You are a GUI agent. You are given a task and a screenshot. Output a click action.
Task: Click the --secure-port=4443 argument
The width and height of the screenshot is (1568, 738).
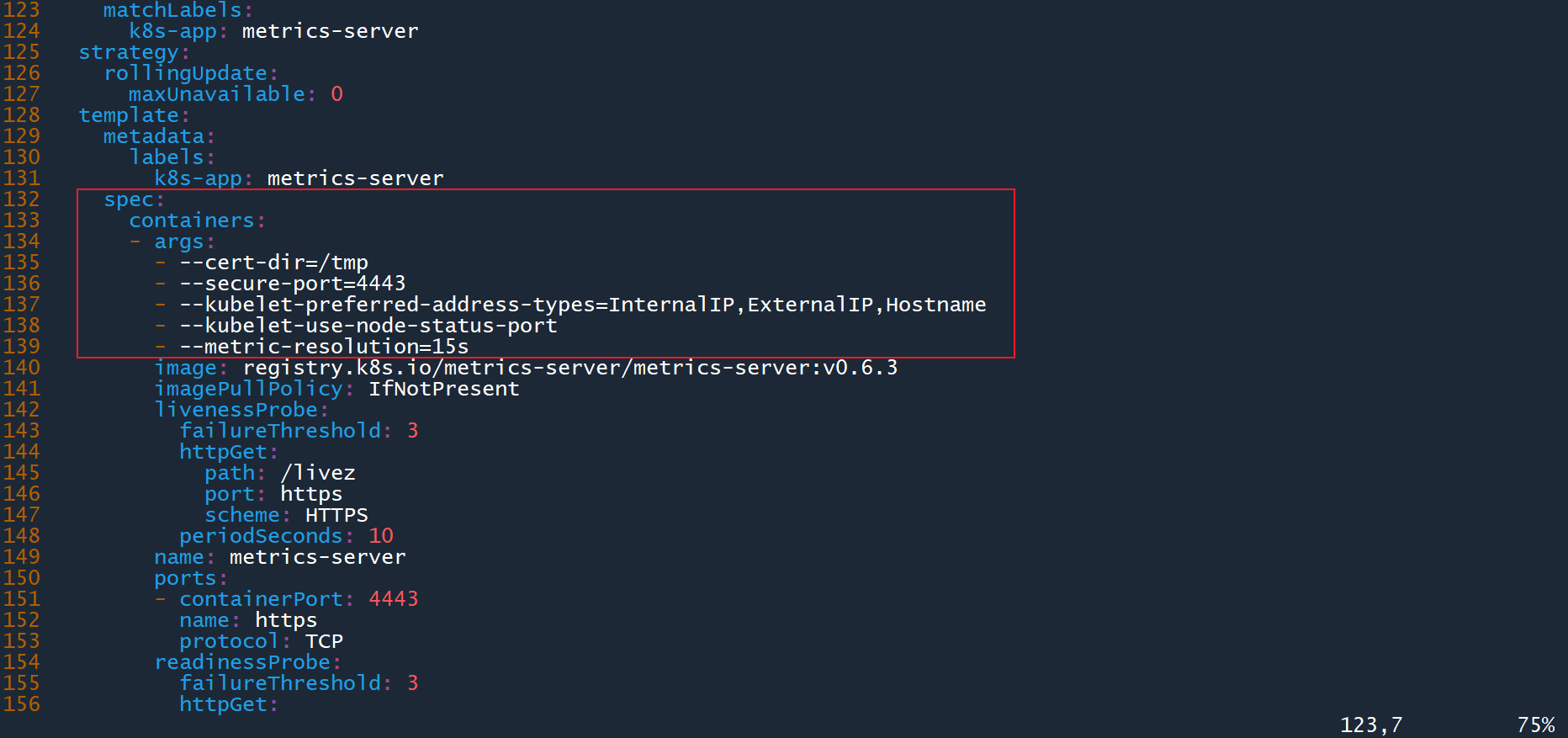pos(292,284)
